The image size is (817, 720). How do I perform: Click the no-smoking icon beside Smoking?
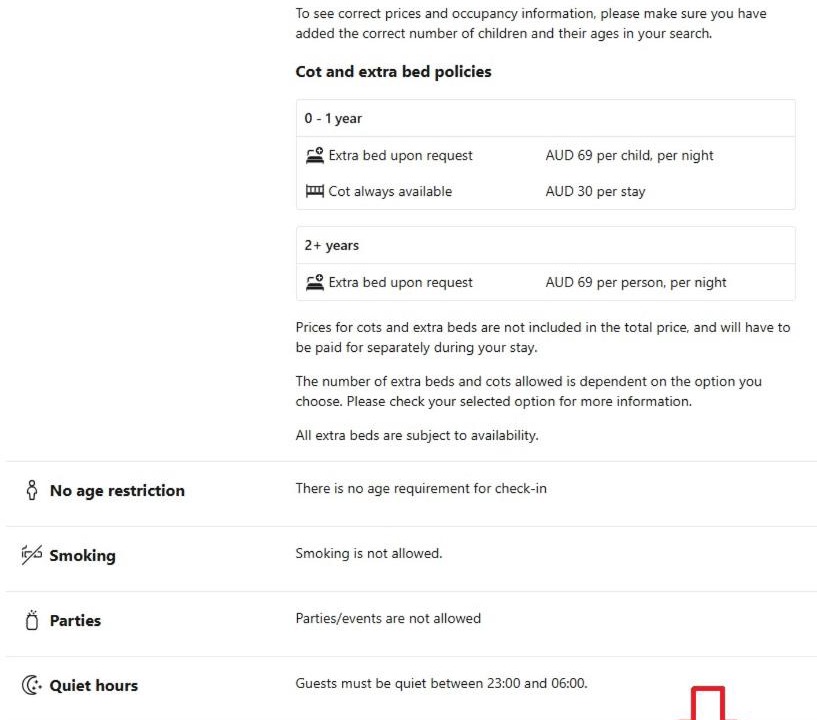coord(32,555)
